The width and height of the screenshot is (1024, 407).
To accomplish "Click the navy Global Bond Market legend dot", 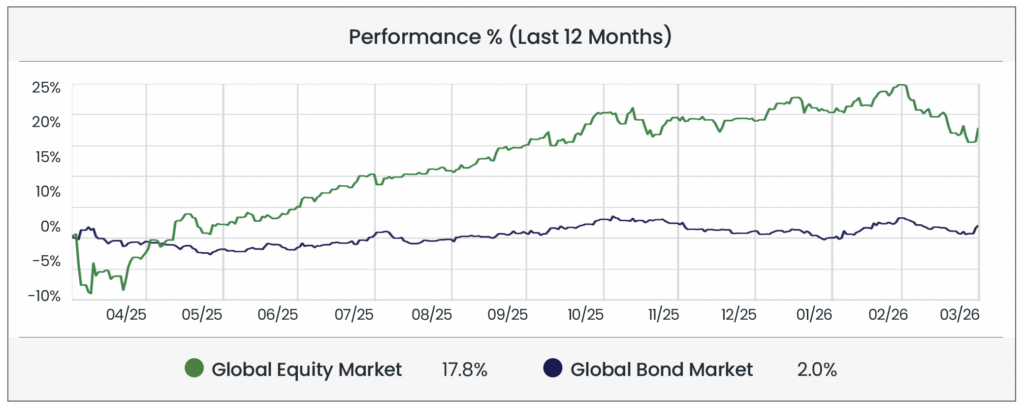I will click(x=551, y=369).
